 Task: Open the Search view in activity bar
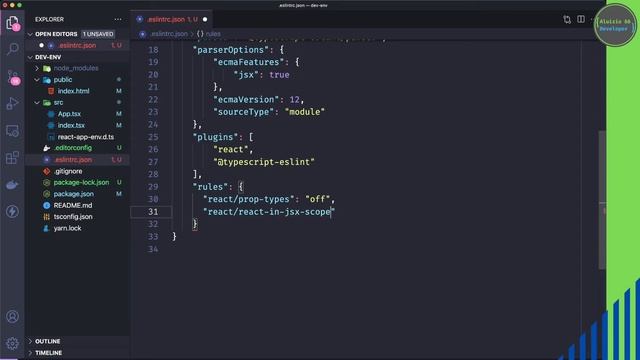(x=12, y=49)
